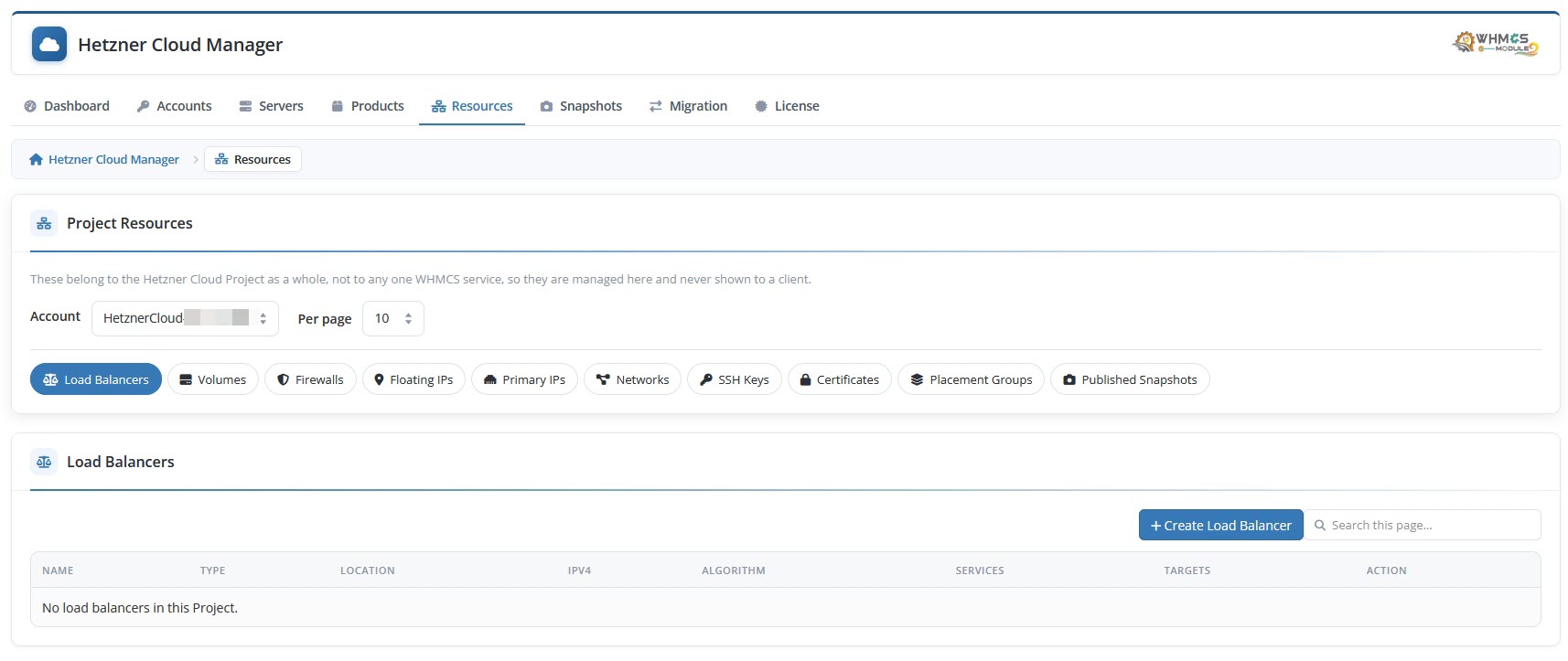Image resolution: width=1568 pixels, height=661 pixels.
Task: Click the Resources breadcrumb item
Action: coord(252,159)
